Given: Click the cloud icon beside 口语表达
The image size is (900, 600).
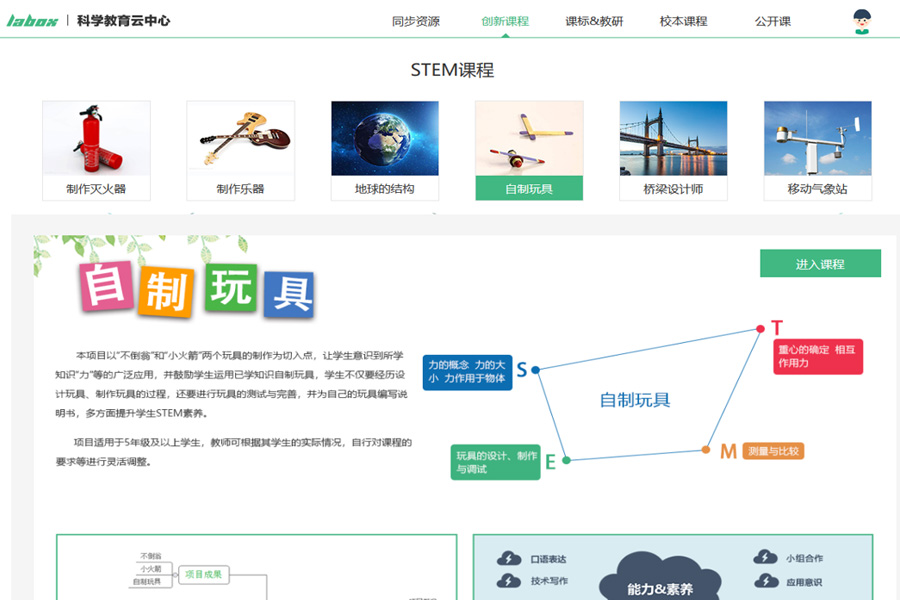Looking at the screenshot, I should (x=509, y=558).
